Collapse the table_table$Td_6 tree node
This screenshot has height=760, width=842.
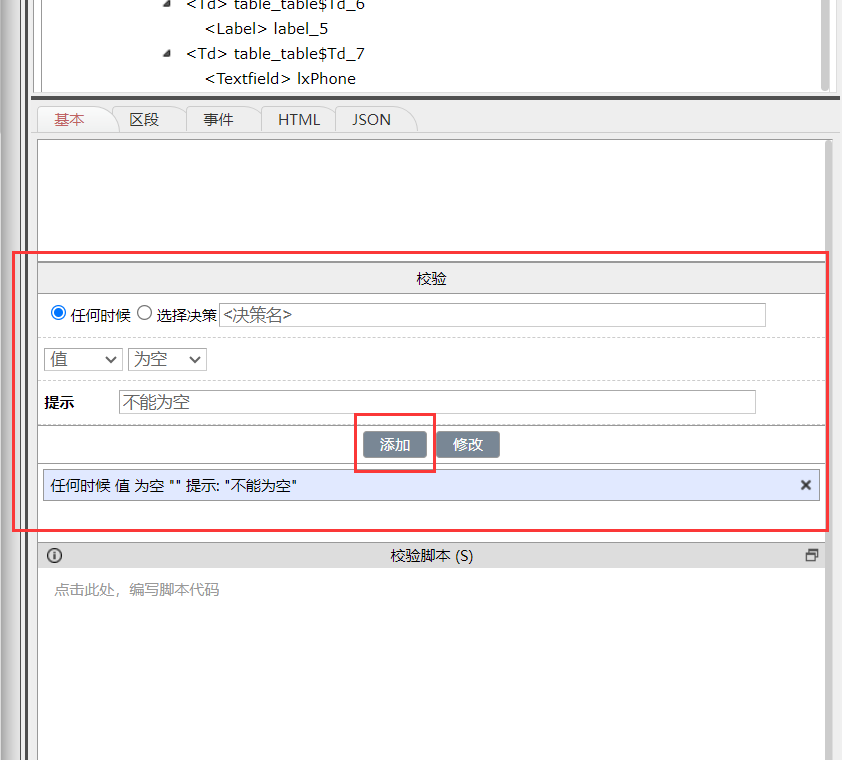pos(166,5)
